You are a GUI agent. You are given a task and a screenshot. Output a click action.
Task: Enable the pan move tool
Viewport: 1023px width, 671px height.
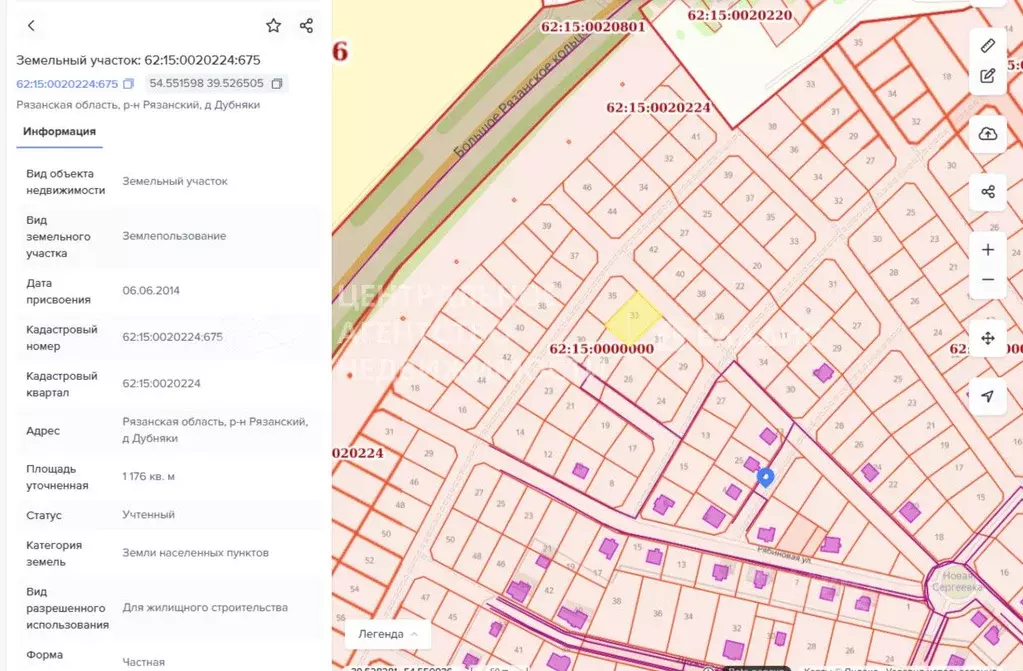pos(987,338)
